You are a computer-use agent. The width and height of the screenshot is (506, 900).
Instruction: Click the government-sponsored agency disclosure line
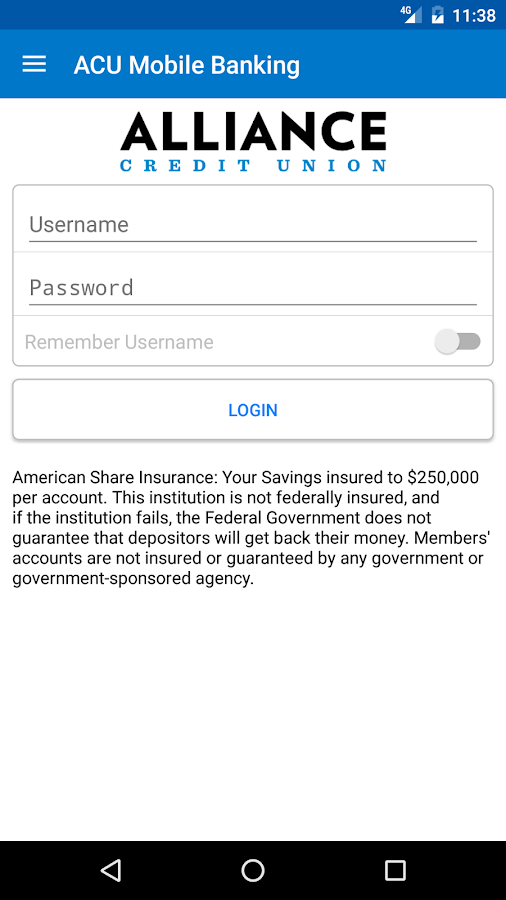(x=133, y=579)
